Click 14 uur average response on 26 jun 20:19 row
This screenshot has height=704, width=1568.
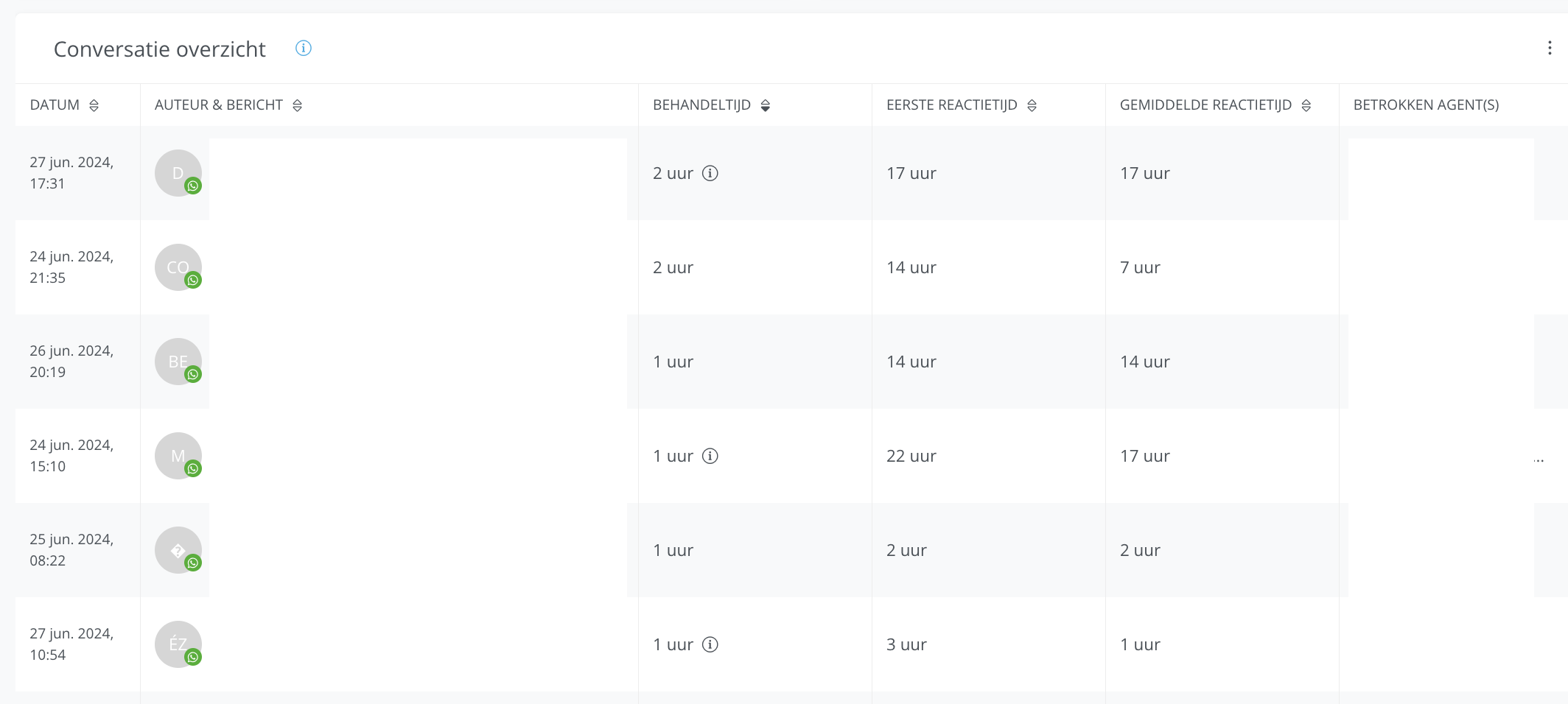pyautogui.click(x=1145, y=362)
